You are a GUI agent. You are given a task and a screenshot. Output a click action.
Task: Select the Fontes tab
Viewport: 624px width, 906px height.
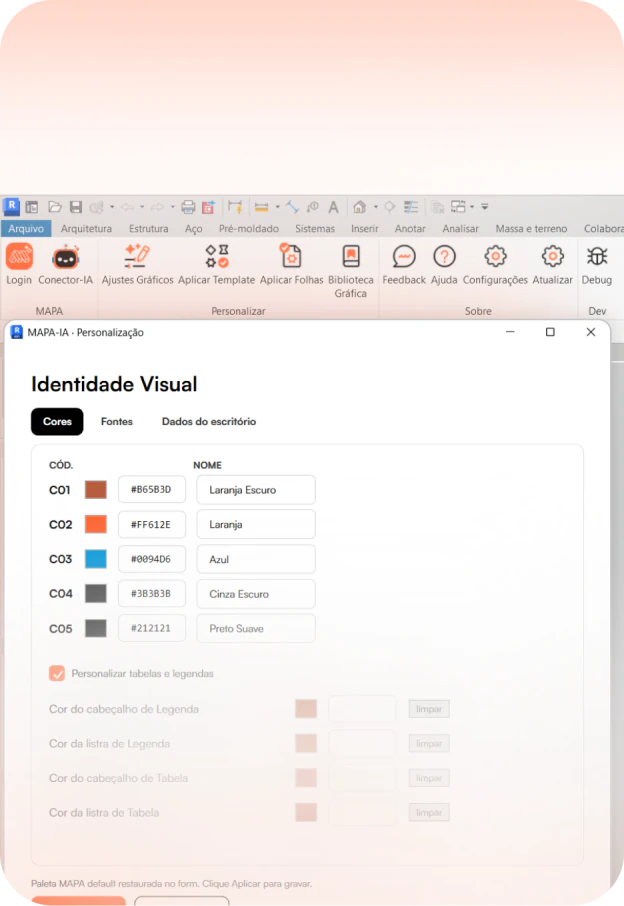click(x=117, y=421)
